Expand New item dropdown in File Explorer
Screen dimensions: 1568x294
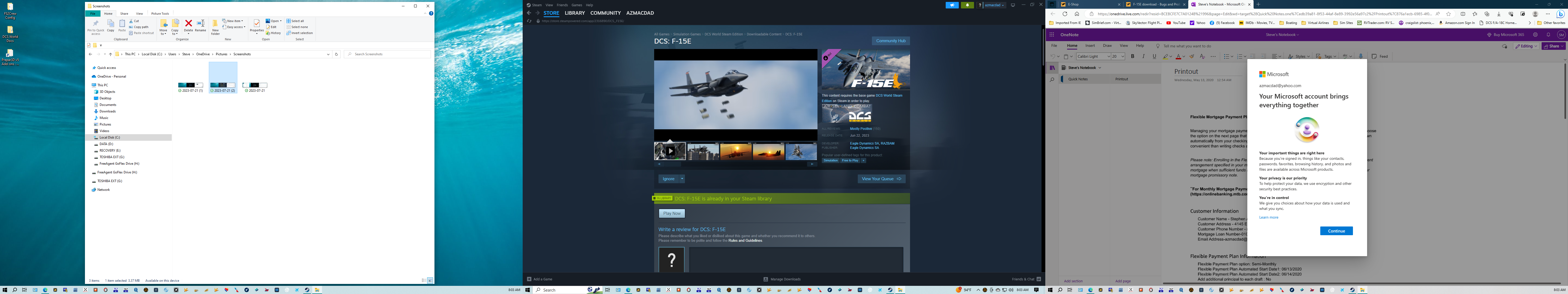coord(232,21)
